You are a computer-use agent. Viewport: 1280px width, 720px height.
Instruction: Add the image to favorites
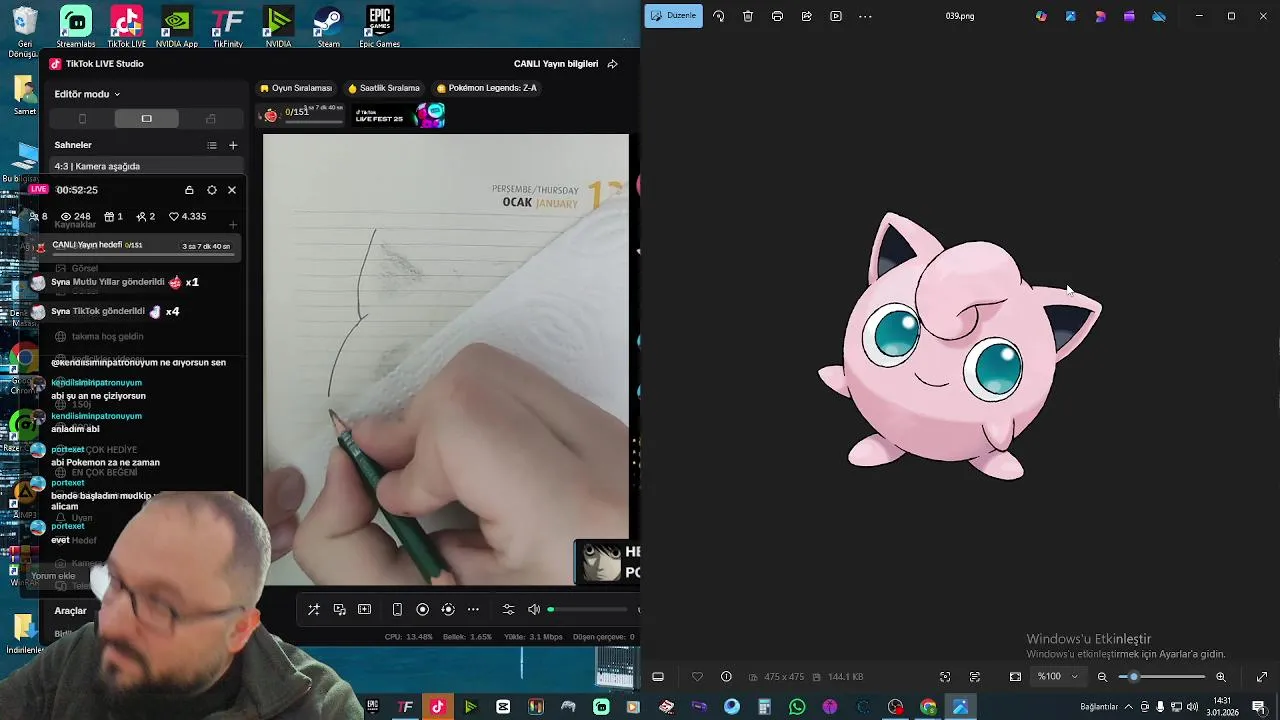tap(697, 677)
